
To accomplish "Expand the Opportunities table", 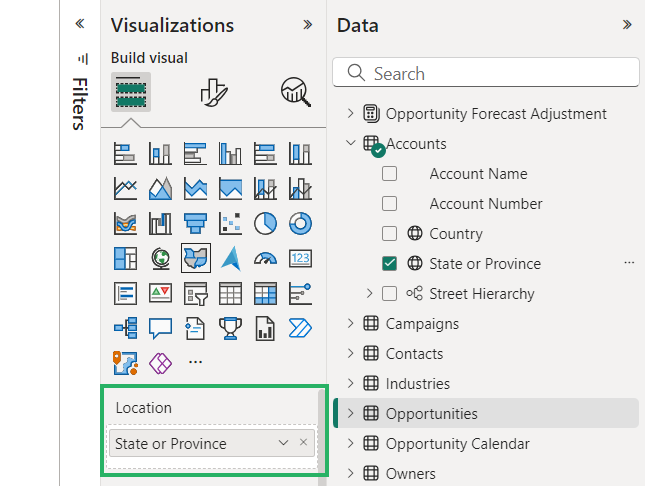I will [350, 414].
